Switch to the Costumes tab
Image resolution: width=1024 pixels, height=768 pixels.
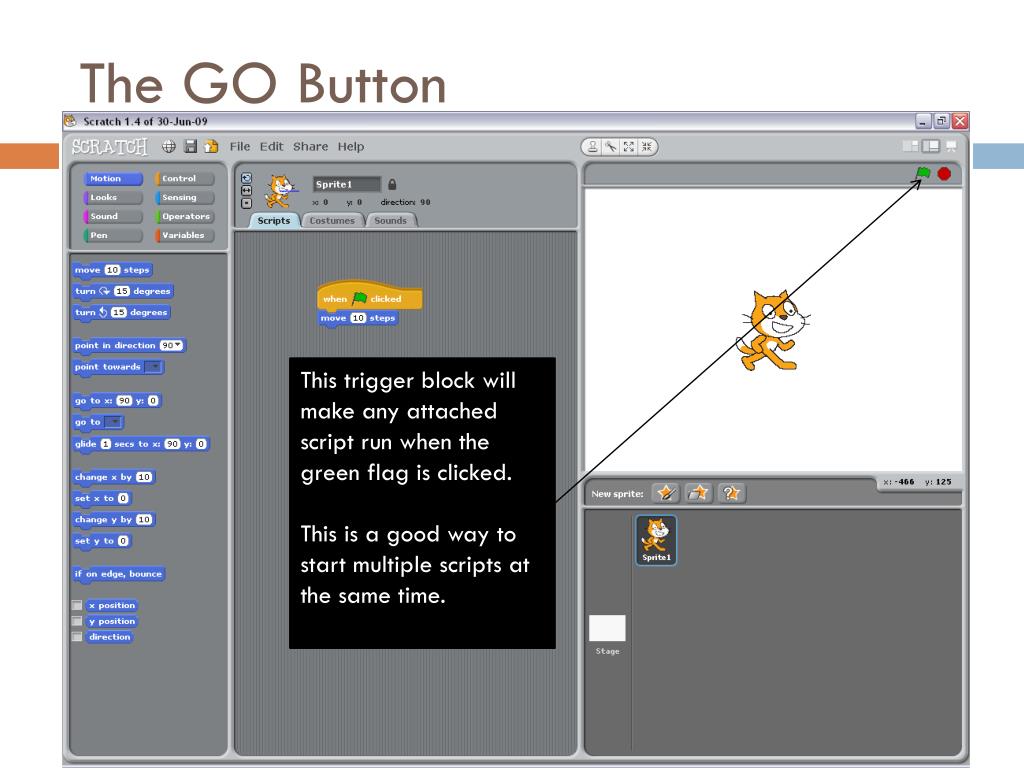332,221
